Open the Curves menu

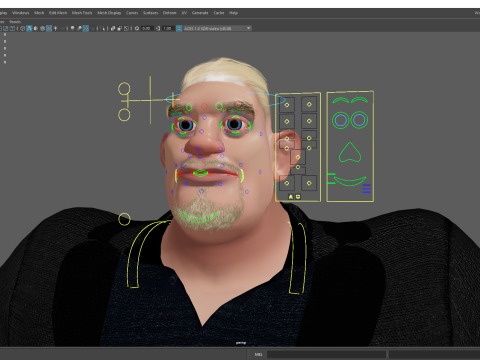click(132, 13)
